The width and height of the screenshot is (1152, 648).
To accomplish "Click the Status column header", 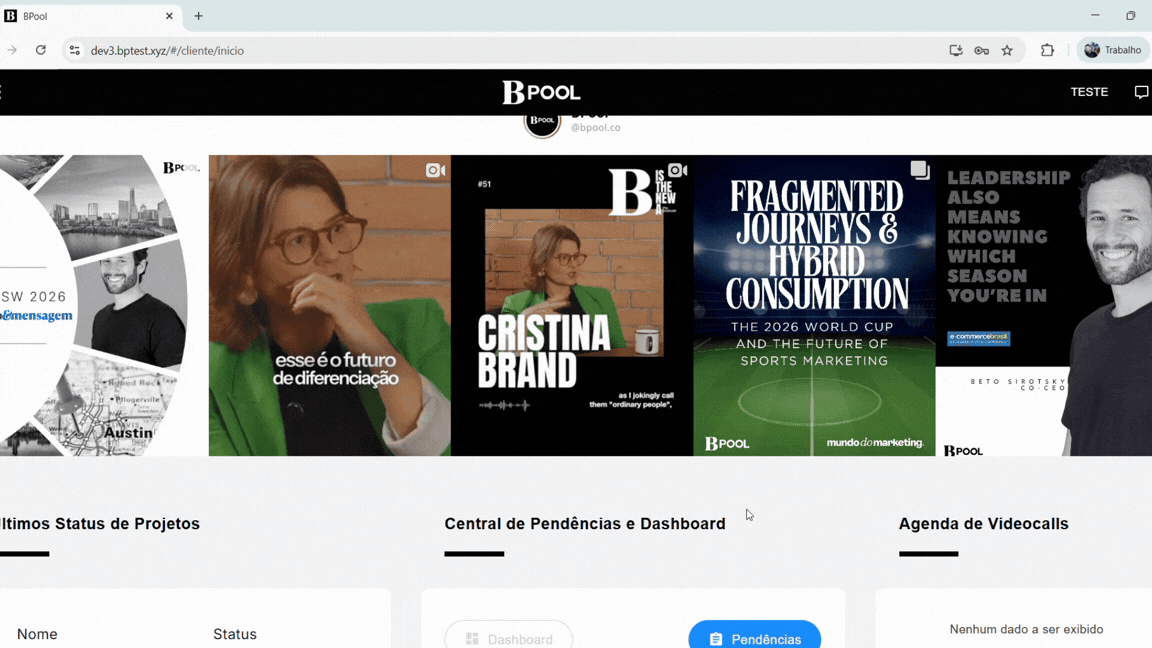I will (235, 634).
